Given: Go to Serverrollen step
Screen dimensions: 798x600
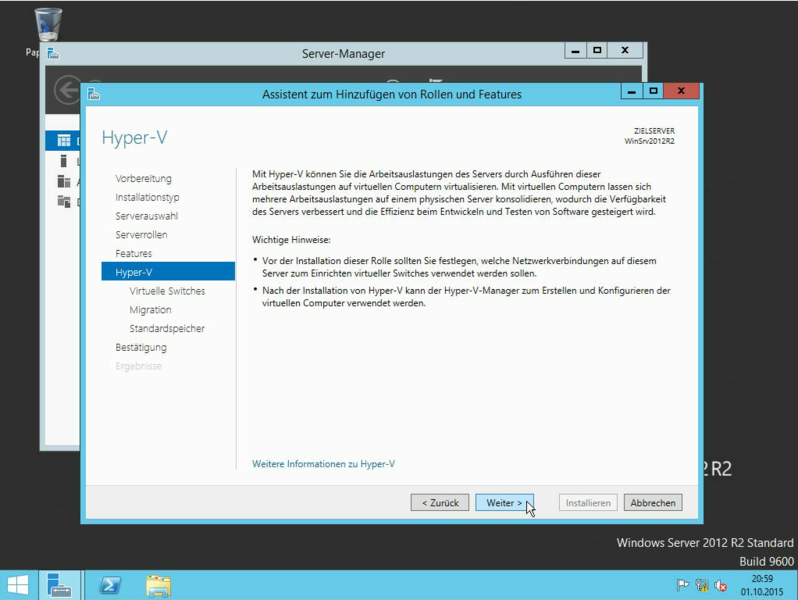Looking at the screenshot, I should [141, 235].
